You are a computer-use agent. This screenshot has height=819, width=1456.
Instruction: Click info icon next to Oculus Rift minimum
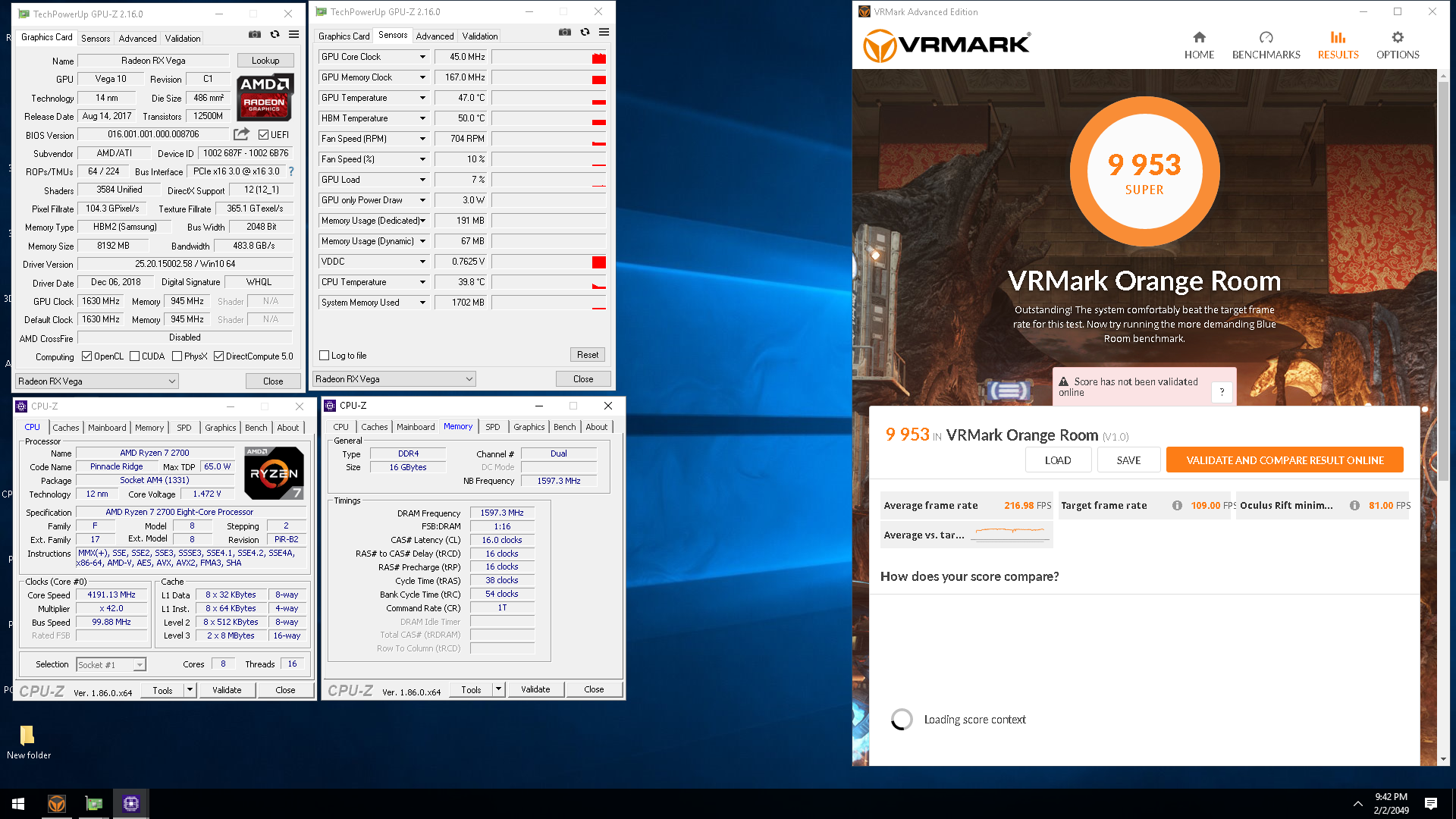[1354, 506]
